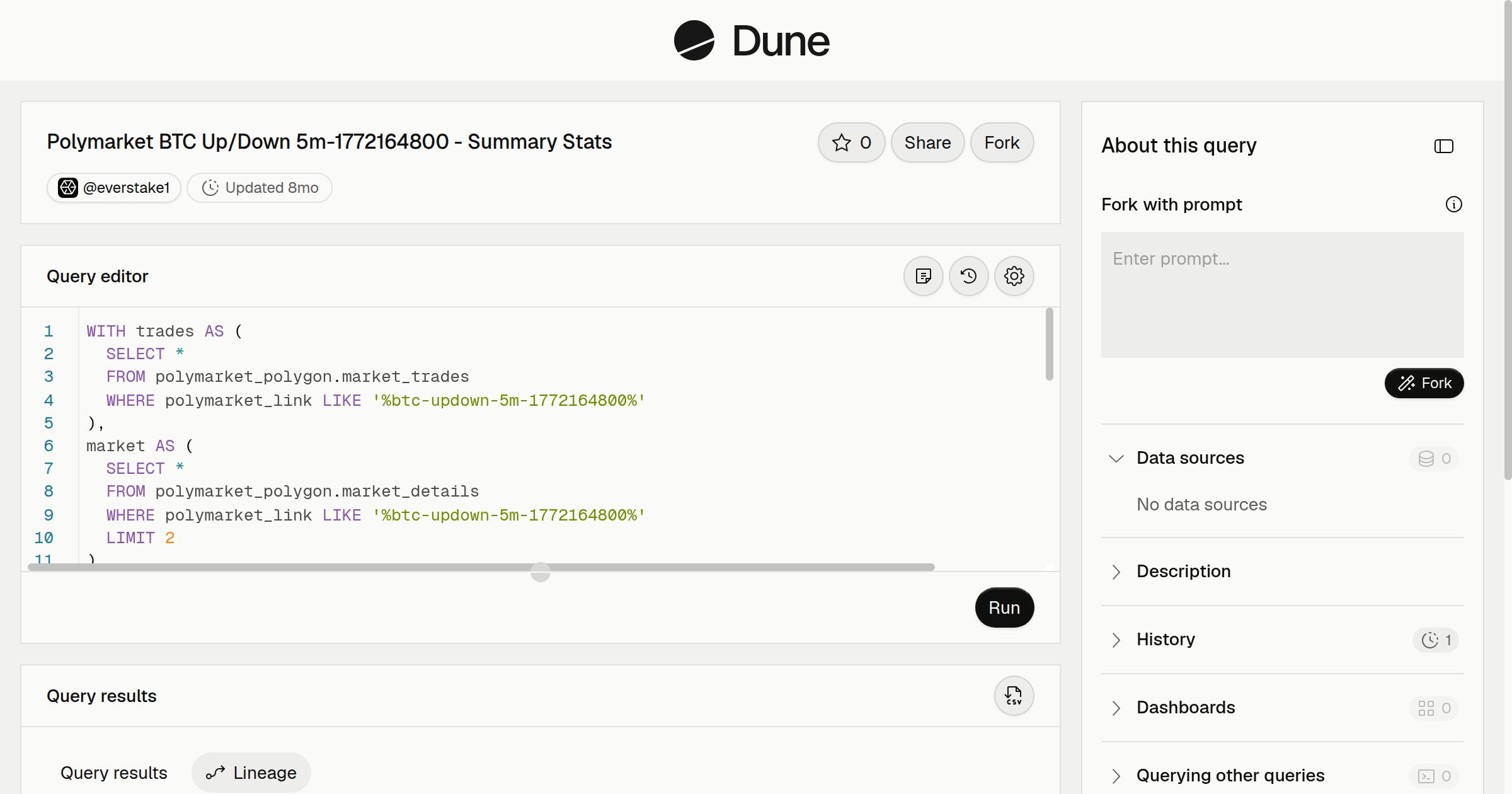Click the Updated 8mo badge

click(260, 188)
